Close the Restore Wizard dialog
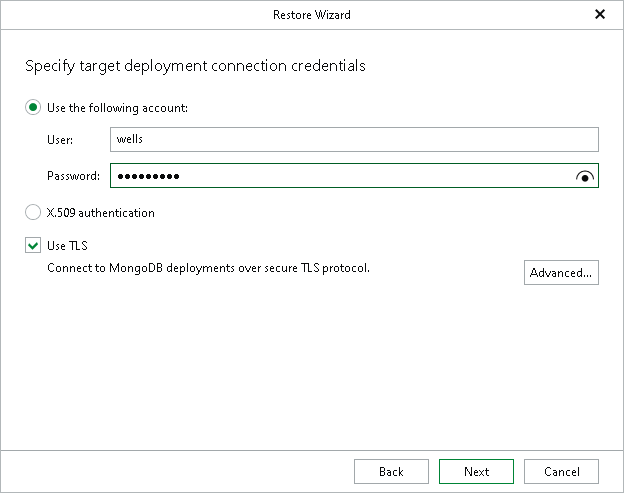The image size is (624, 493). 600,15
